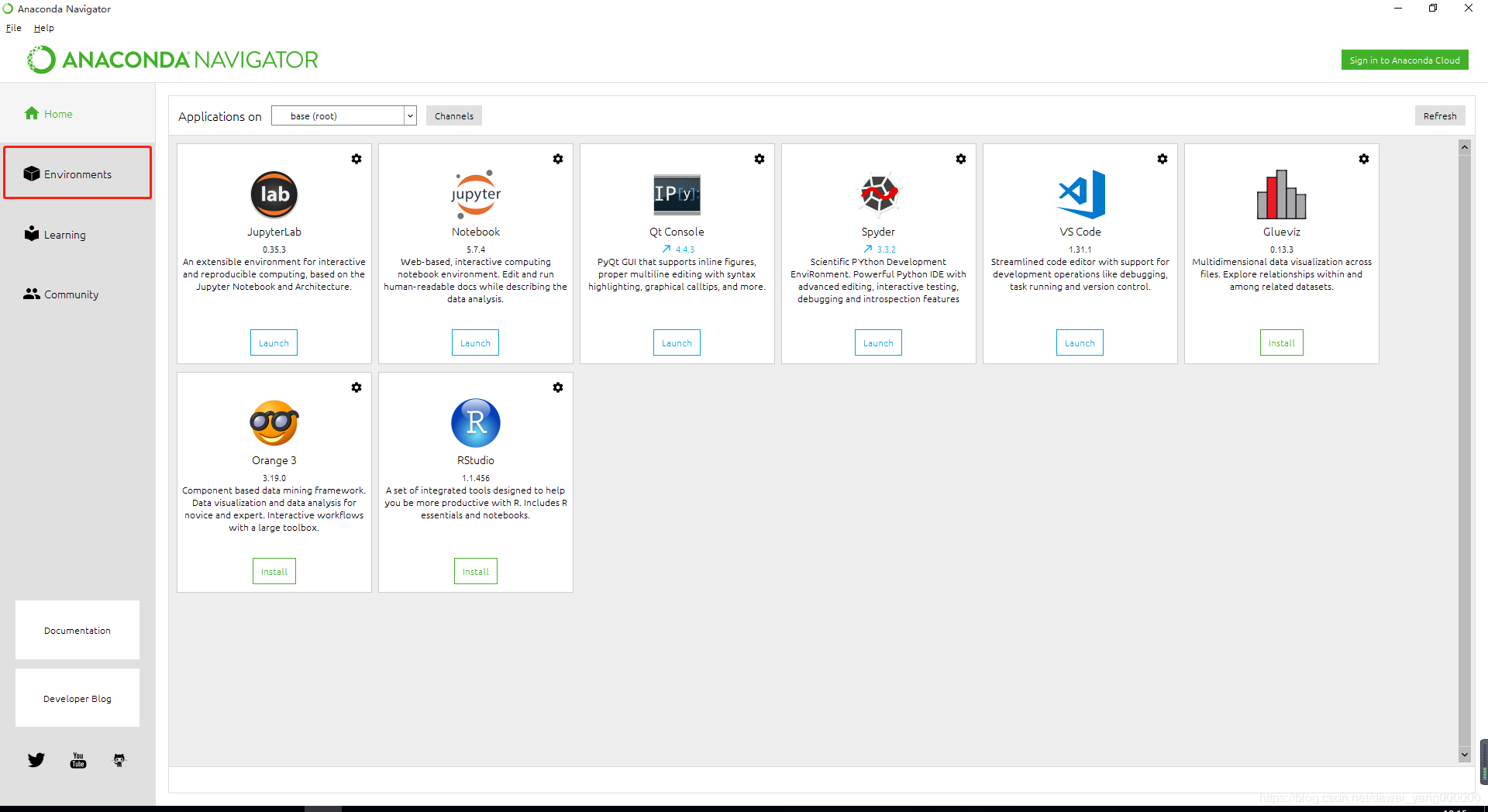This screenshot has height=812, width=1488.
Task: Open the Documentation link box
Action: [x=77, y=630]
